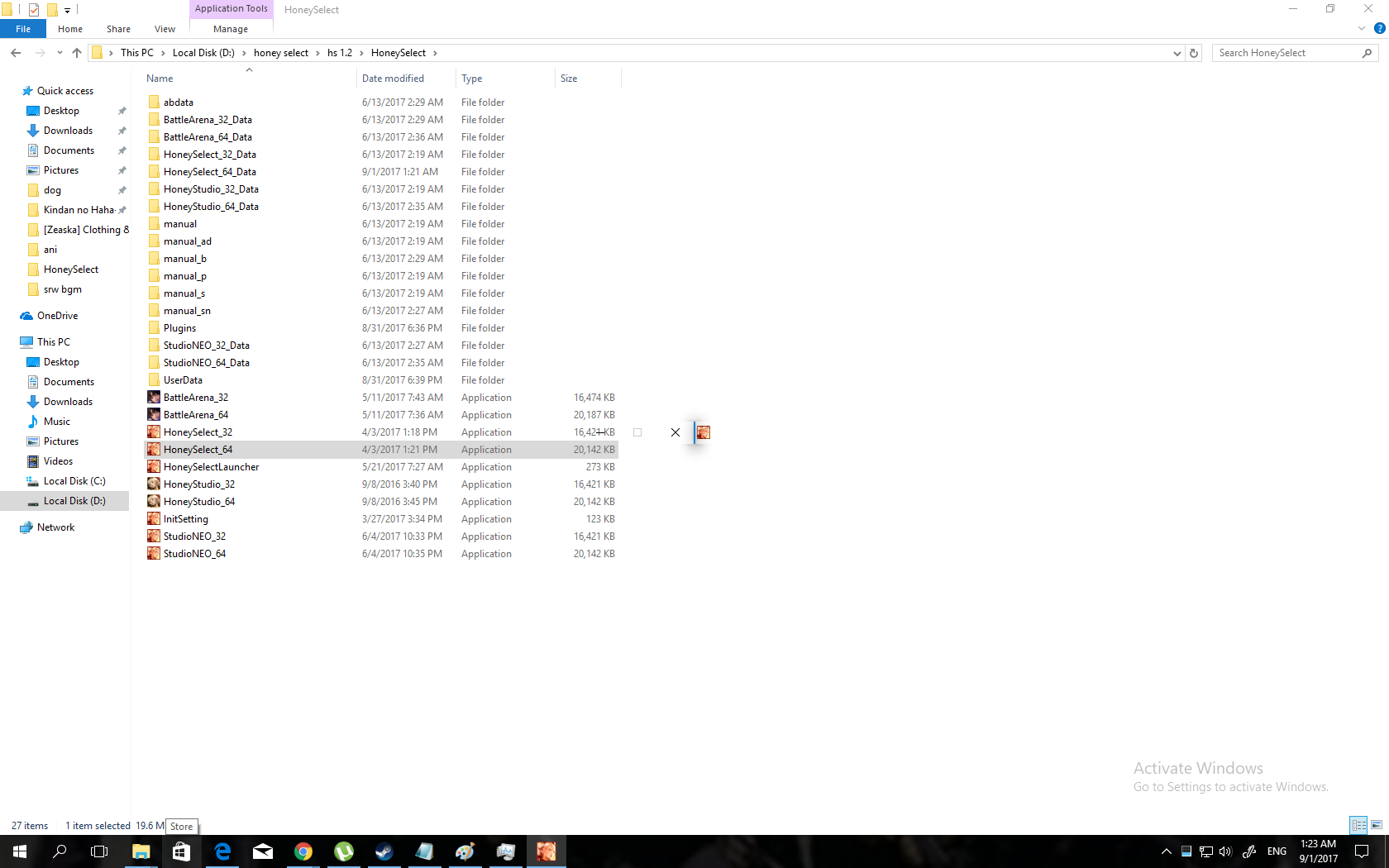Open uTorrent from taskbar
This screenshot has width=1389, height=868.
[x=344, y=851]
